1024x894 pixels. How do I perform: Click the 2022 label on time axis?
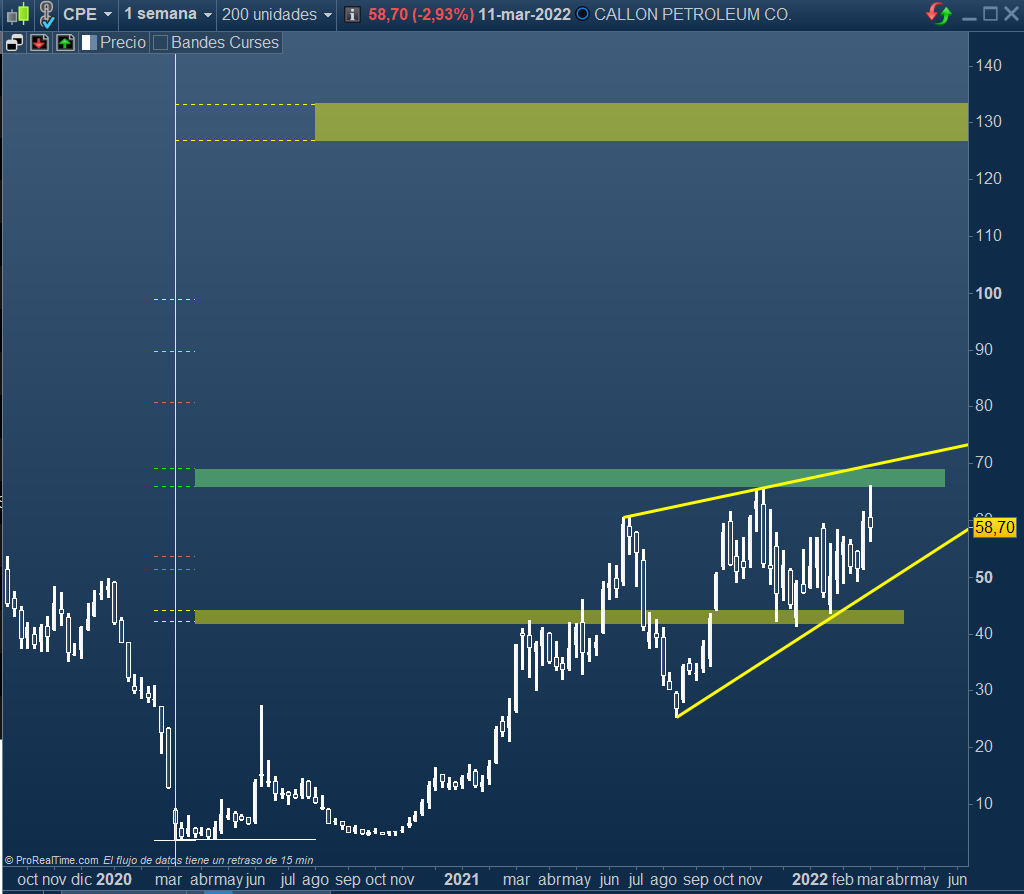click(x=810, y=880)
